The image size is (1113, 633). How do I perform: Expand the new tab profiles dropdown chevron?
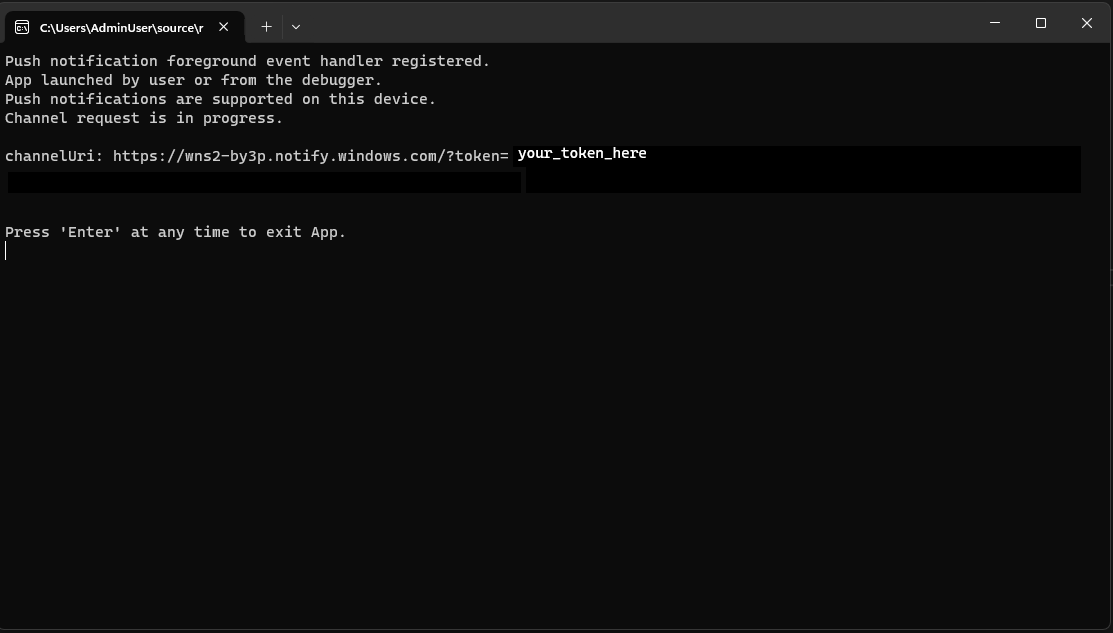point(296,27)
